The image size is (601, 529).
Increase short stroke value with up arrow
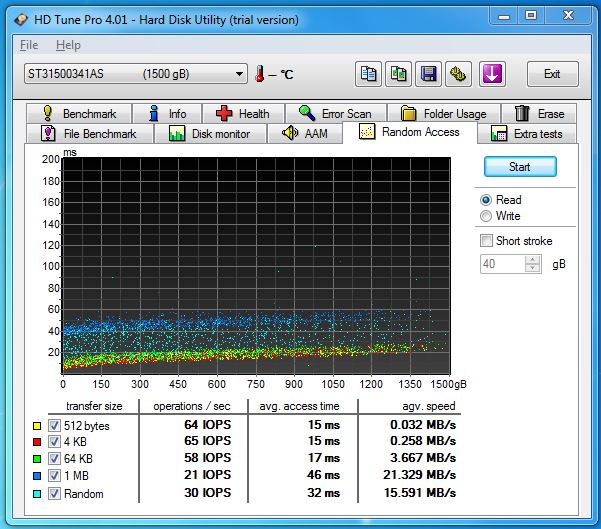click(x=532, y=260)
